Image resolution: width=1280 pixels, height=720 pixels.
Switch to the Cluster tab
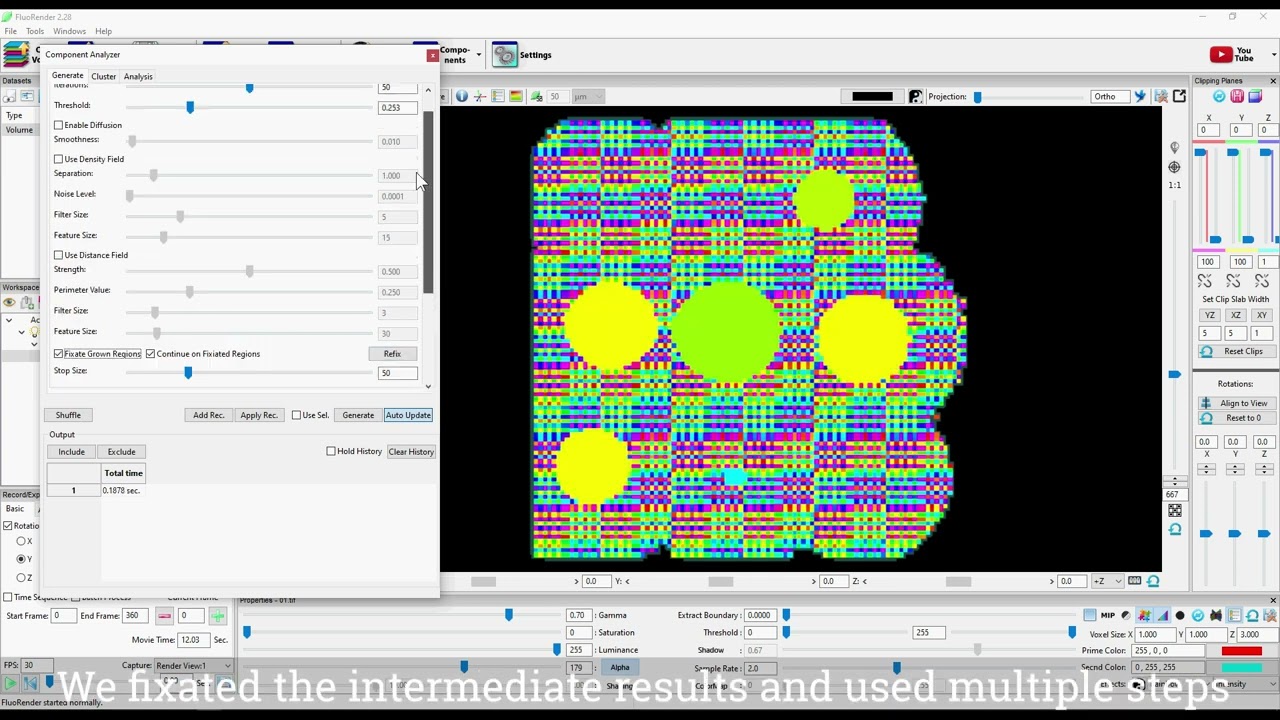[103, 76]
